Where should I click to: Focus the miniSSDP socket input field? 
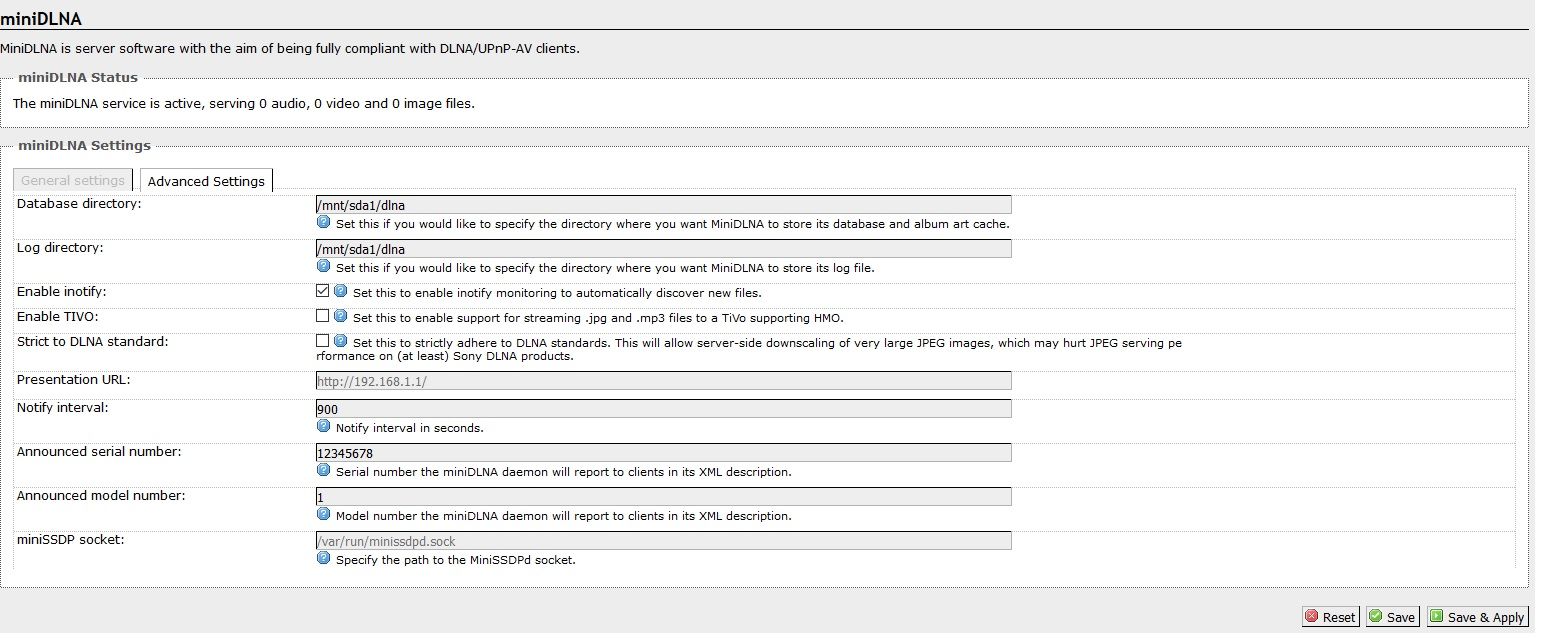coord(663,541)
